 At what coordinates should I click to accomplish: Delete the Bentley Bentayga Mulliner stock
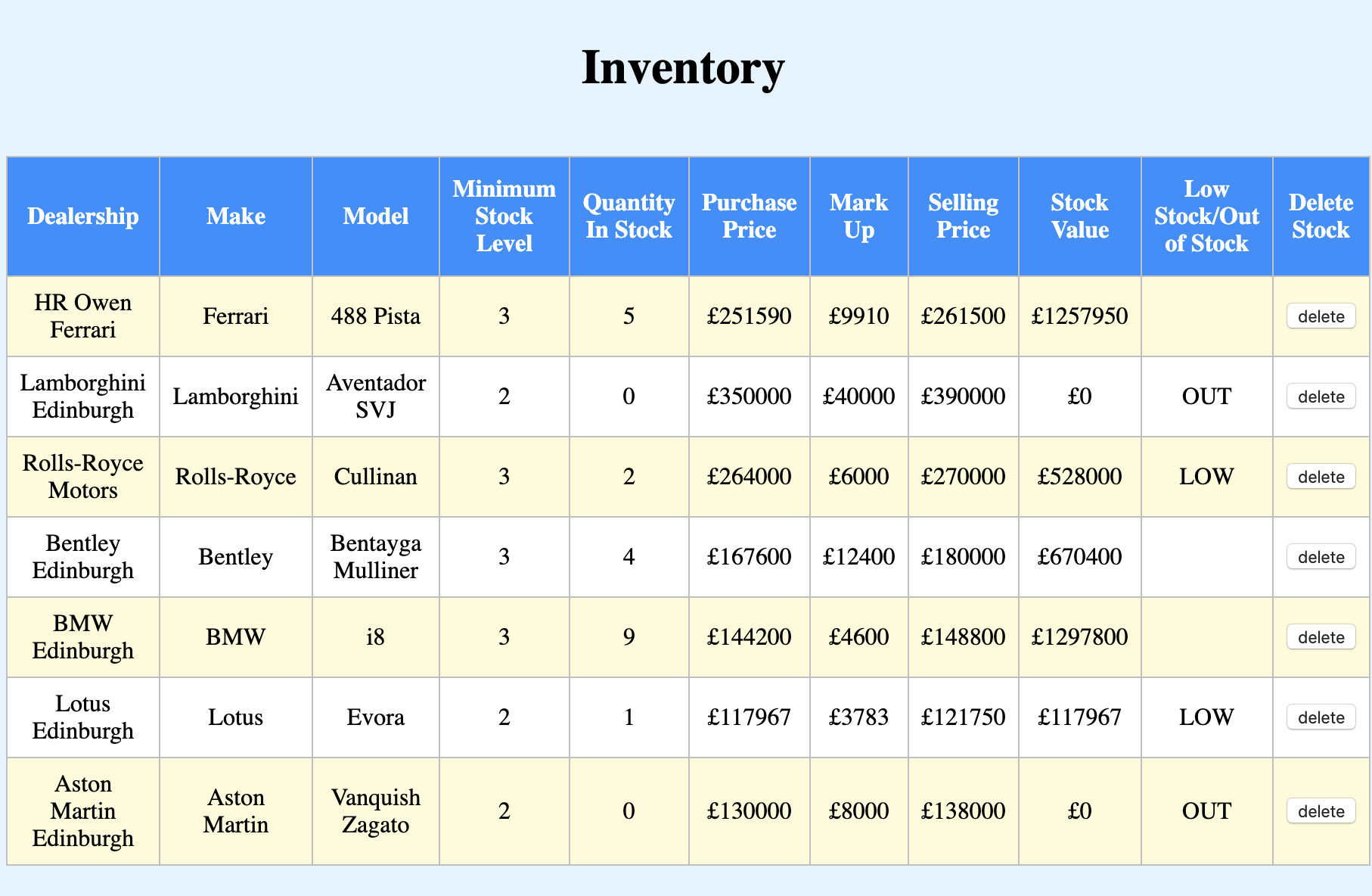[x=1321, y=557]
